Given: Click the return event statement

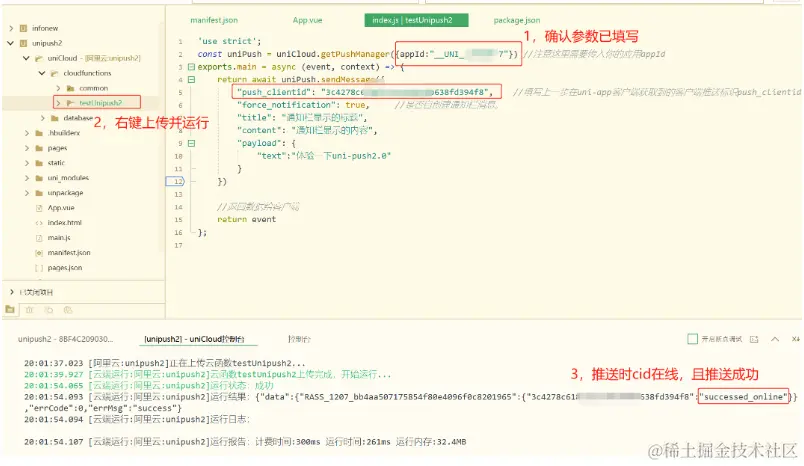Looking at the screenshot, I should click(x=247, y=219).
